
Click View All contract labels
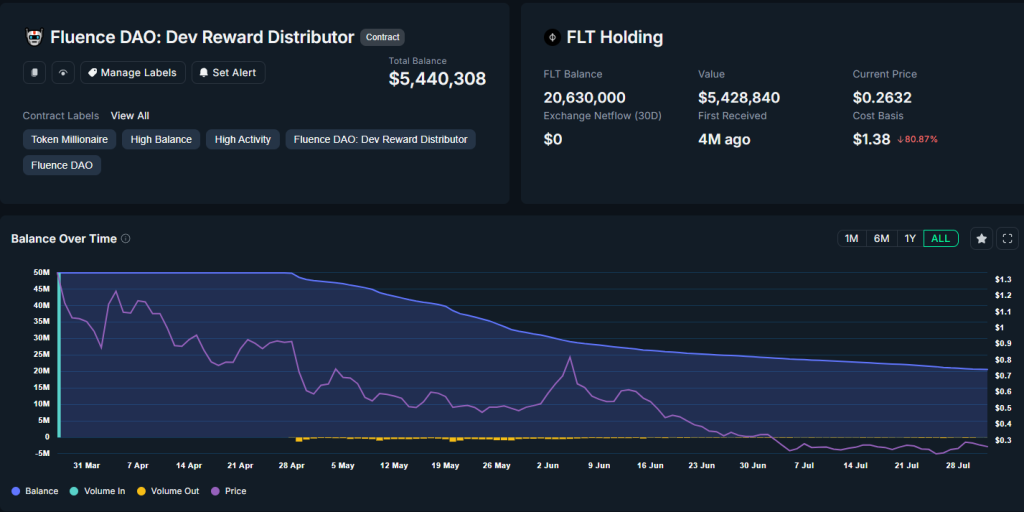click(x=130, y=116)
